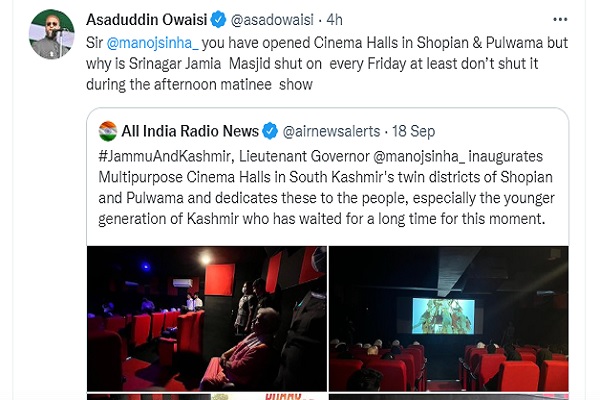Click the Asaduddin Owaisi display name
The width and height of the screenshot is (600, 400).
tap(147, 20)
